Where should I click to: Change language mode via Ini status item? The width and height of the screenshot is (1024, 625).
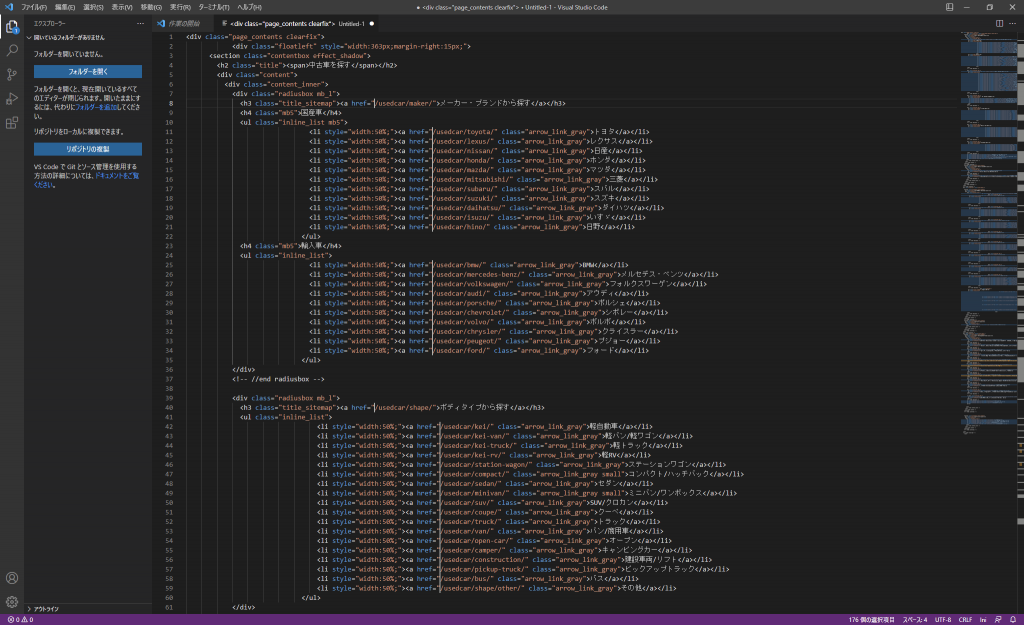tap(983, 620)
